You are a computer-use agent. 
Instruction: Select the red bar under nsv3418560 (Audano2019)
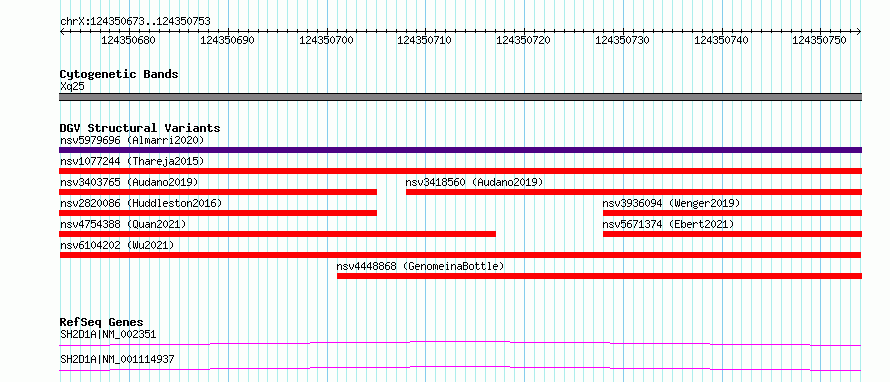634,192
